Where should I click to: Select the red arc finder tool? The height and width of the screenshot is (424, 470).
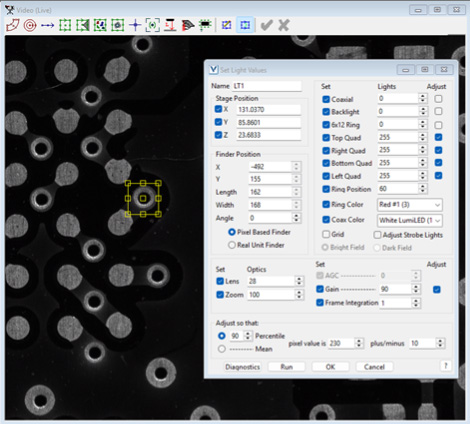[x=13, y=25]
